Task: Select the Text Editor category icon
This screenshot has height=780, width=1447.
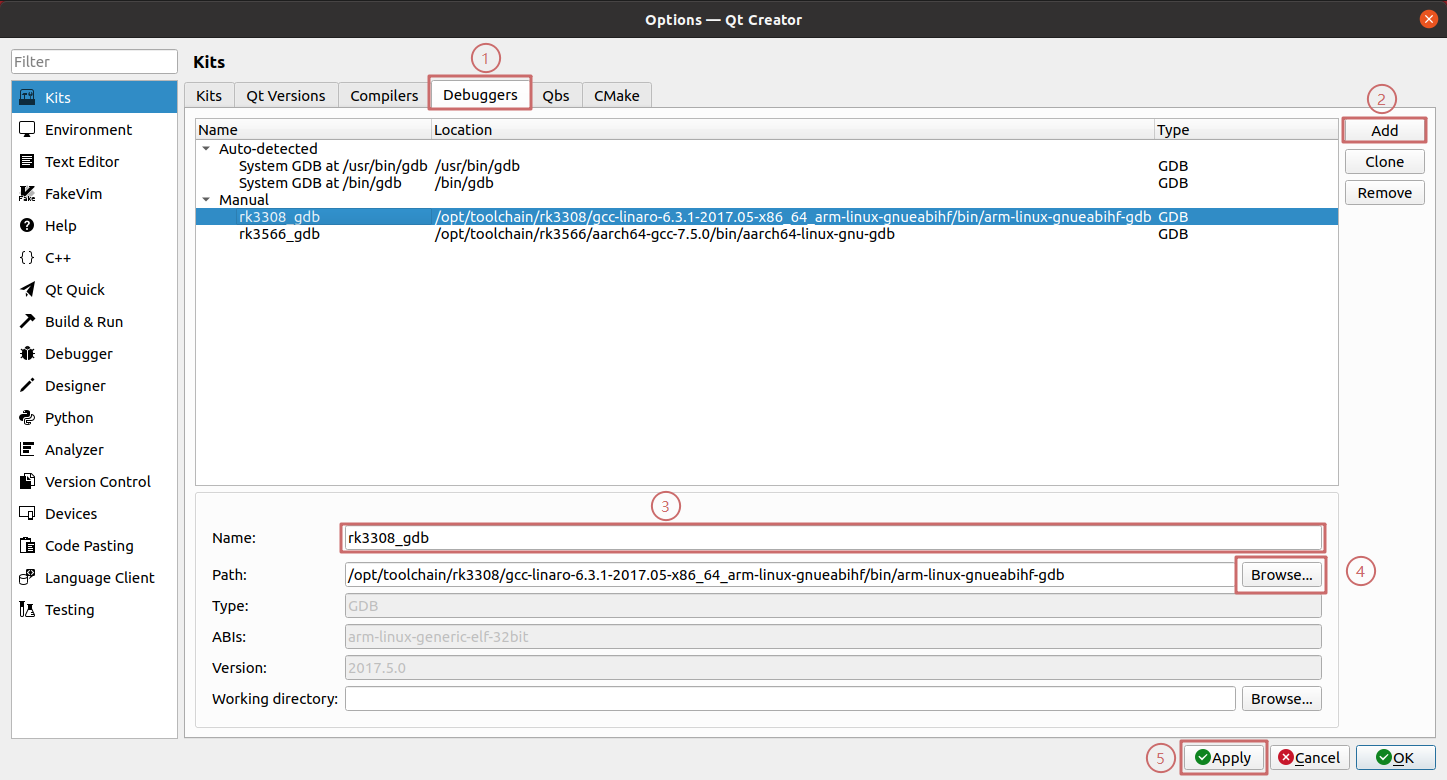Action: [27, 162]
